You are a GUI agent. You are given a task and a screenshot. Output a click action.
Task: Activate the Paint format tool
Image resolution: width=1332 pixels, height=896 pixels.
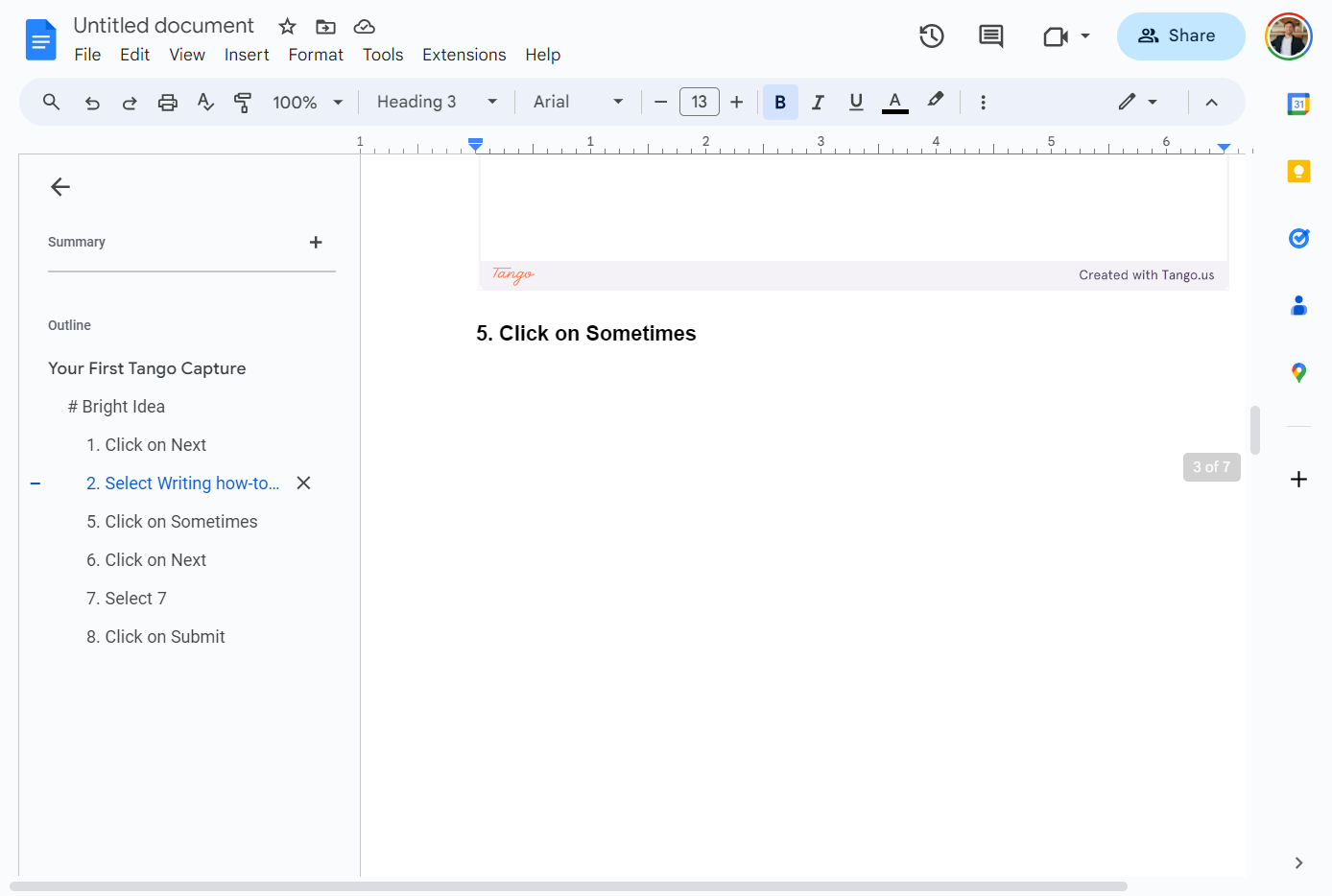[x=243, y=103]
